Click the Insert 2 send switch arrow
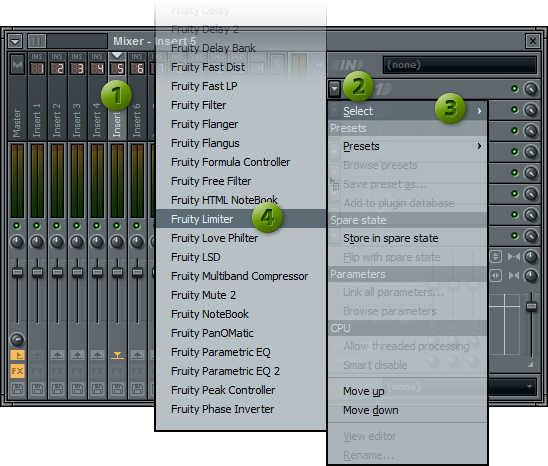 pyautogui.click(x=57, y=356)
